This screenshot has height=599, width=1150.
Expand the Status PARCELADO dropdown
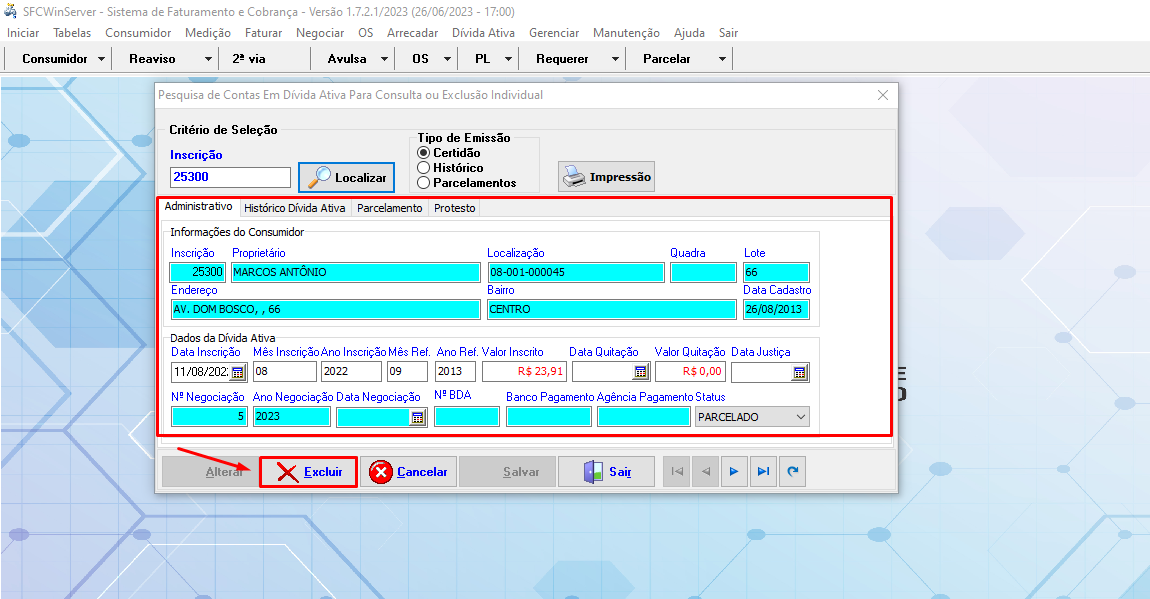(x=799, y=417)
